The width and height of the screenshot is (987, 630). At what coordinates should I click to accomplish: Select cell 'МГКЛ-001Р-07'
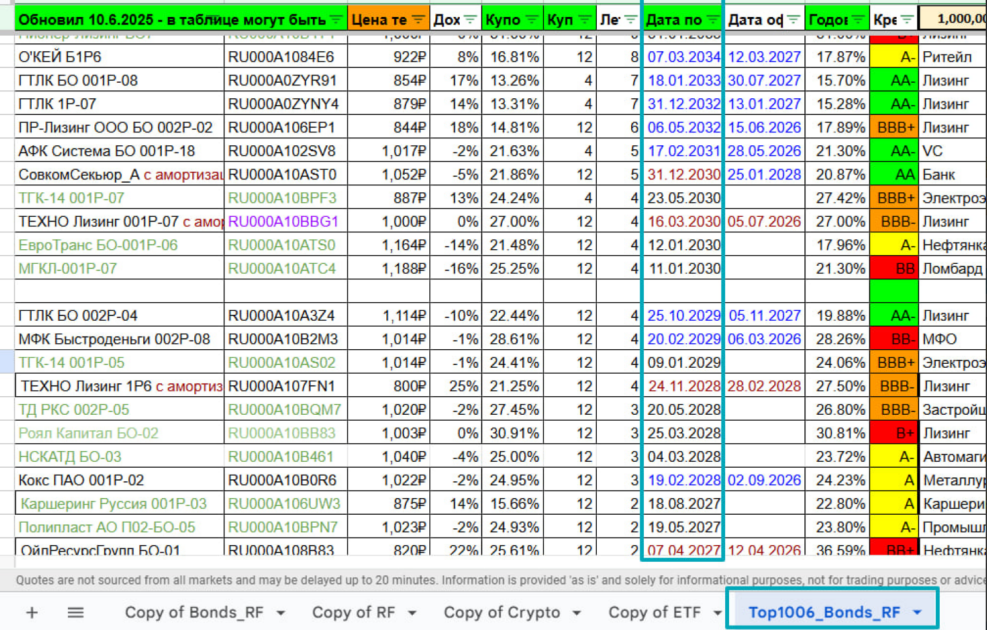[119, 269]
